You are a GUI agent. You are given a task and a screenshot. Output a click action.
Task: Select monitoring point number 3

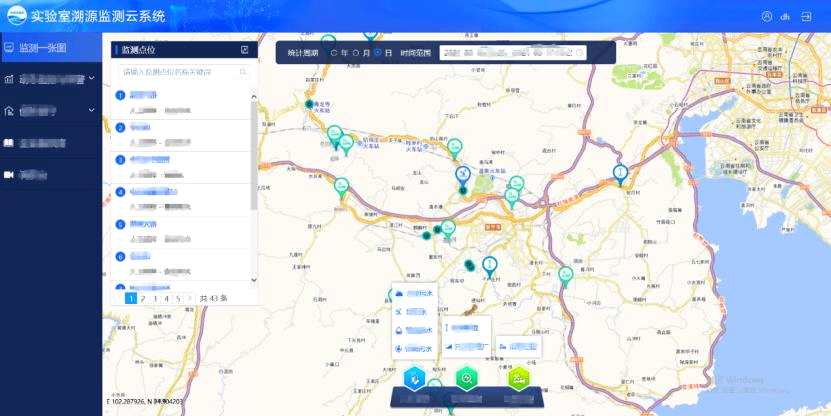(180, 167)
